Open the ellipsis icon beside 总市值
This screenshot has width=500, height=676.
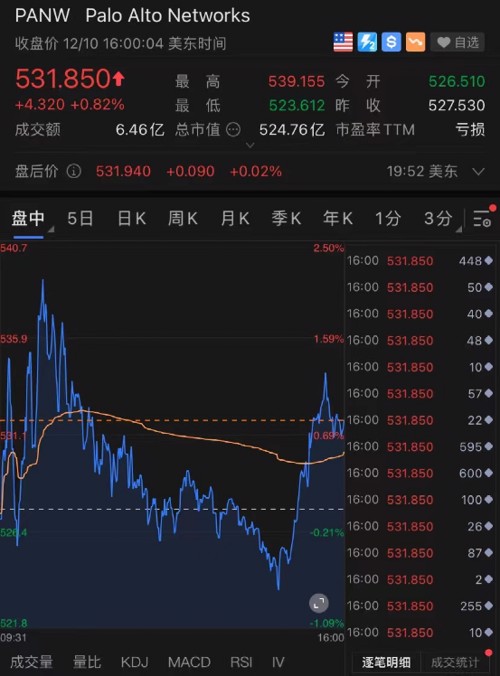point(233,129)
